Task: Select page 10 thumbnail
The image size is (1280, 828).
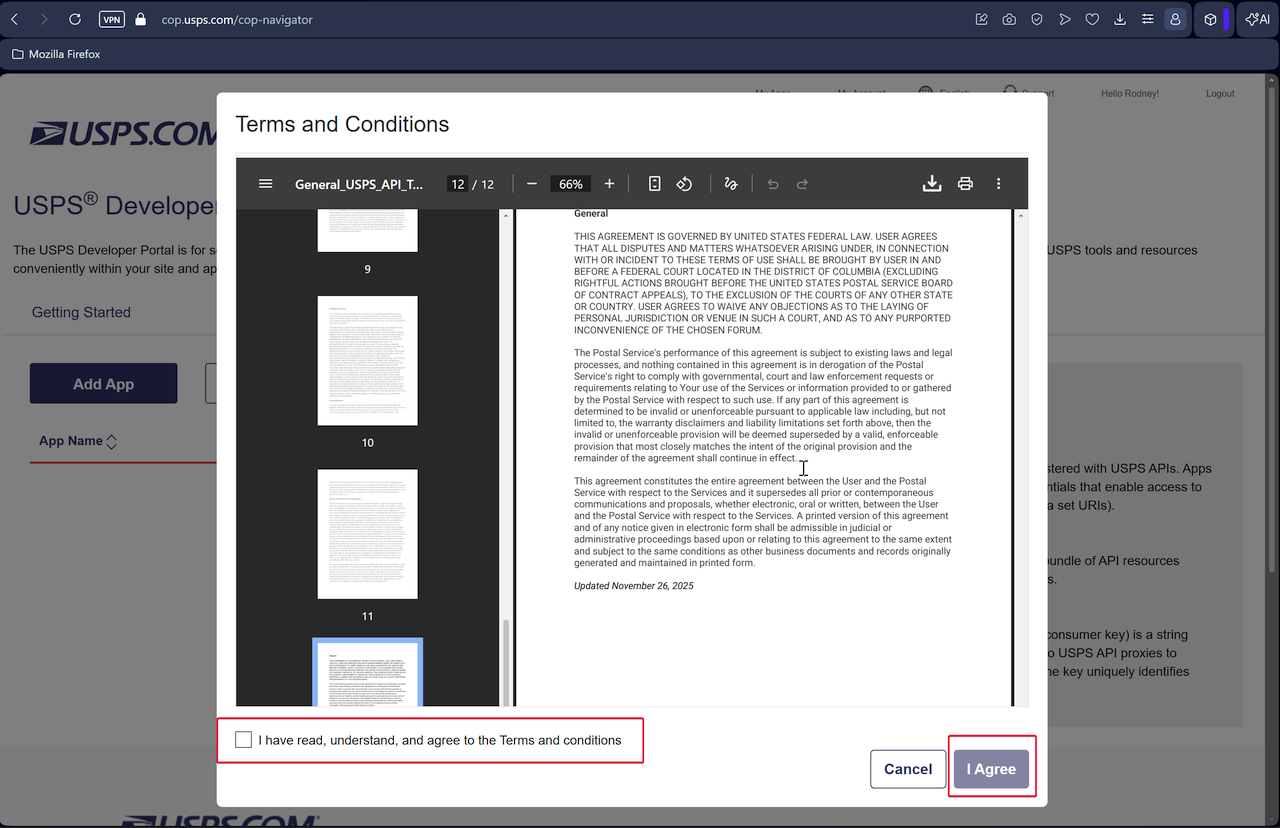Action: pyautogui.click(x=368, y=360)
